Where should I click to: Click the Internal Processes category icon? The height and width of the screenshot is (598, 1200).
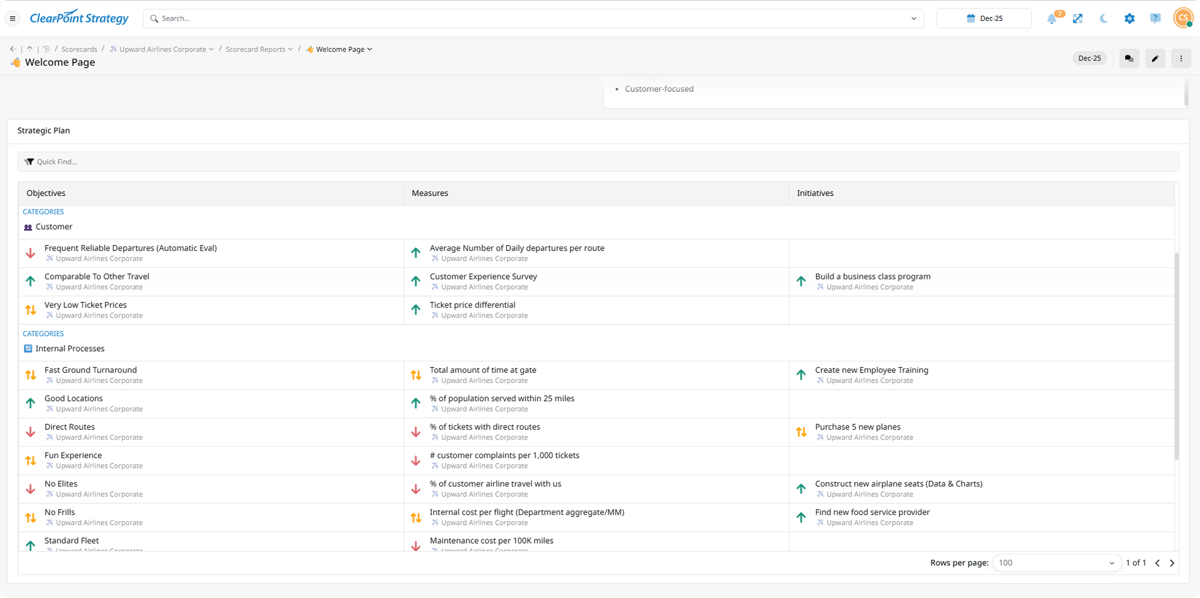[28, 349]
